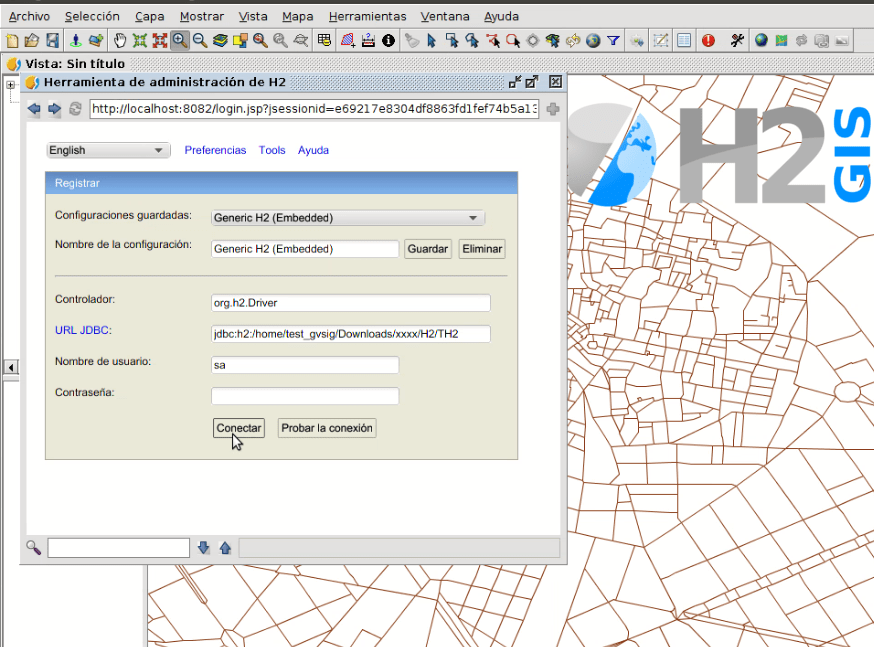Open the Capa menu

click(150, 16)
